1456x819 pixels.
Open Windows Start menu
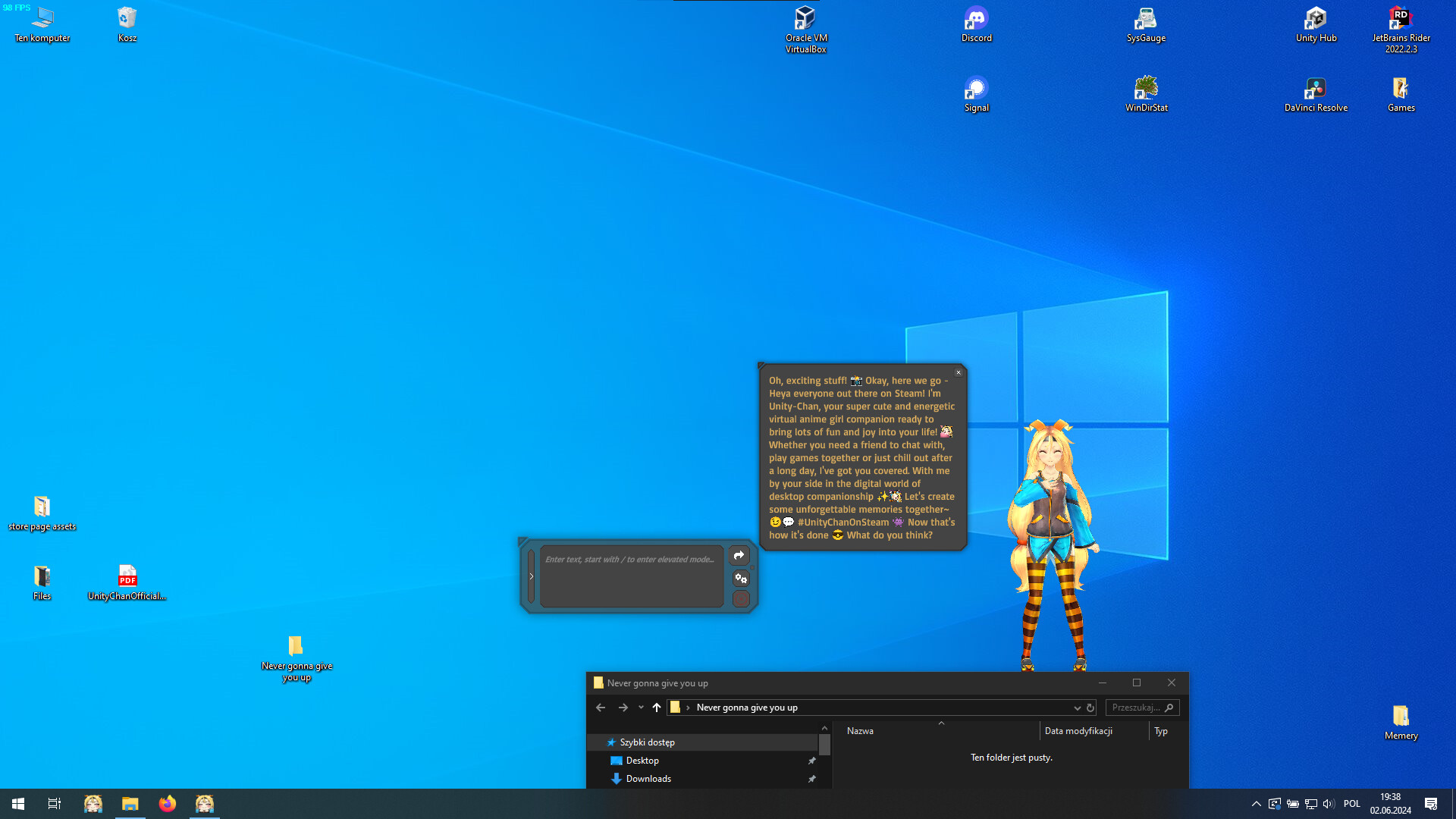point(18,804)
